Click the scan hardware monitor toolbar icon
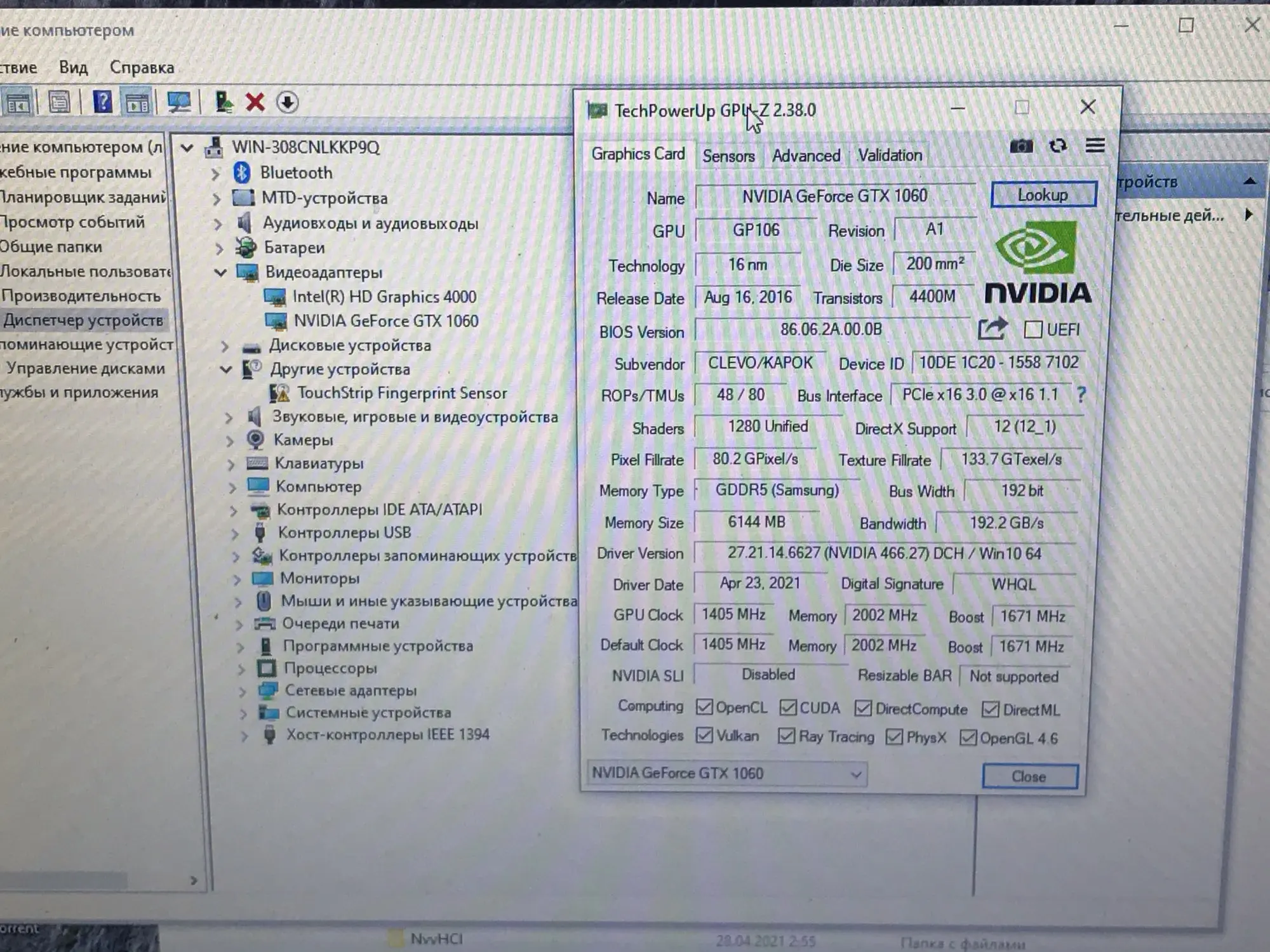The height and width of the screenshot is (952, 1270). pyautogui.click(x=179, y=102)
